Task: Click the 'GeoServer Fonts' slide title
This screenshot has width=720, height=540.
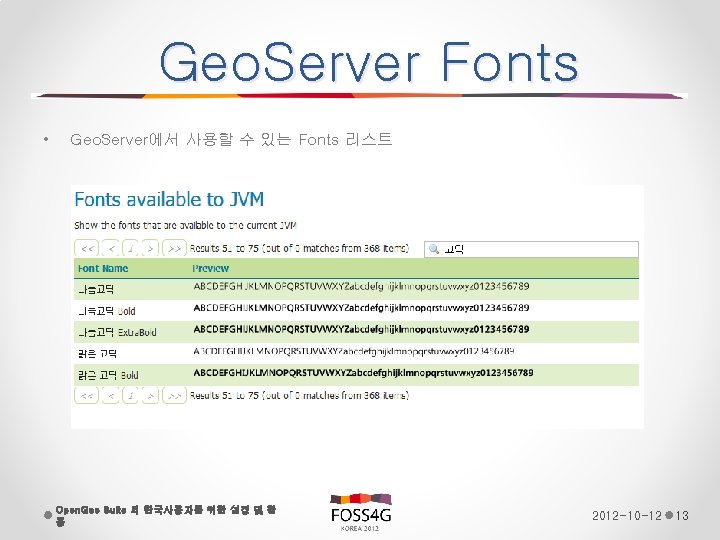Action: pyautogui.click(x=369, y=62)
